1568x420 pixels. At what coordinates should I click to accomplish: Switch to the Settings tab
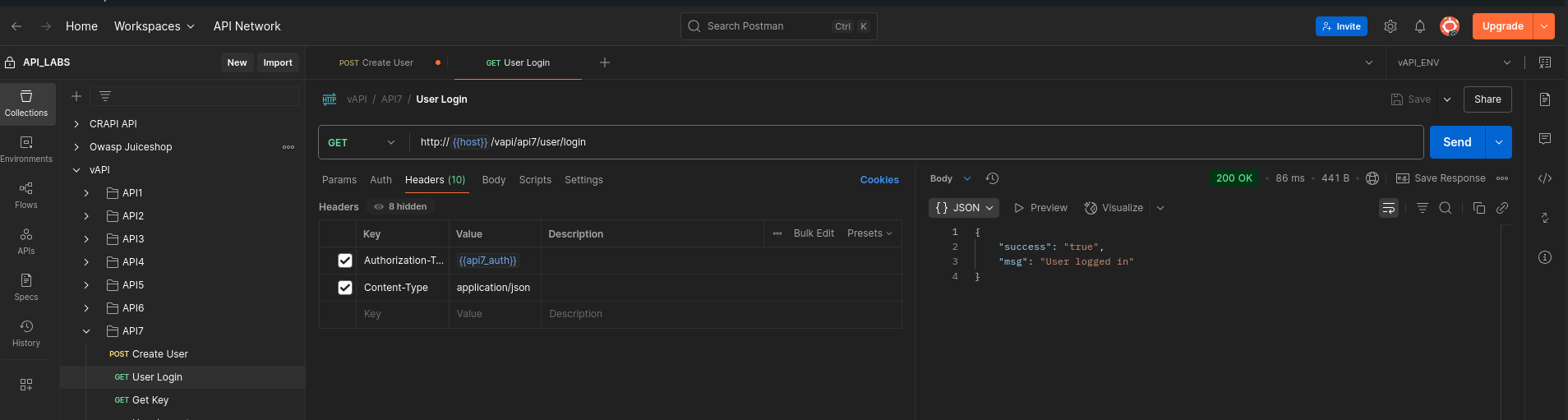(x=583, y=180)
